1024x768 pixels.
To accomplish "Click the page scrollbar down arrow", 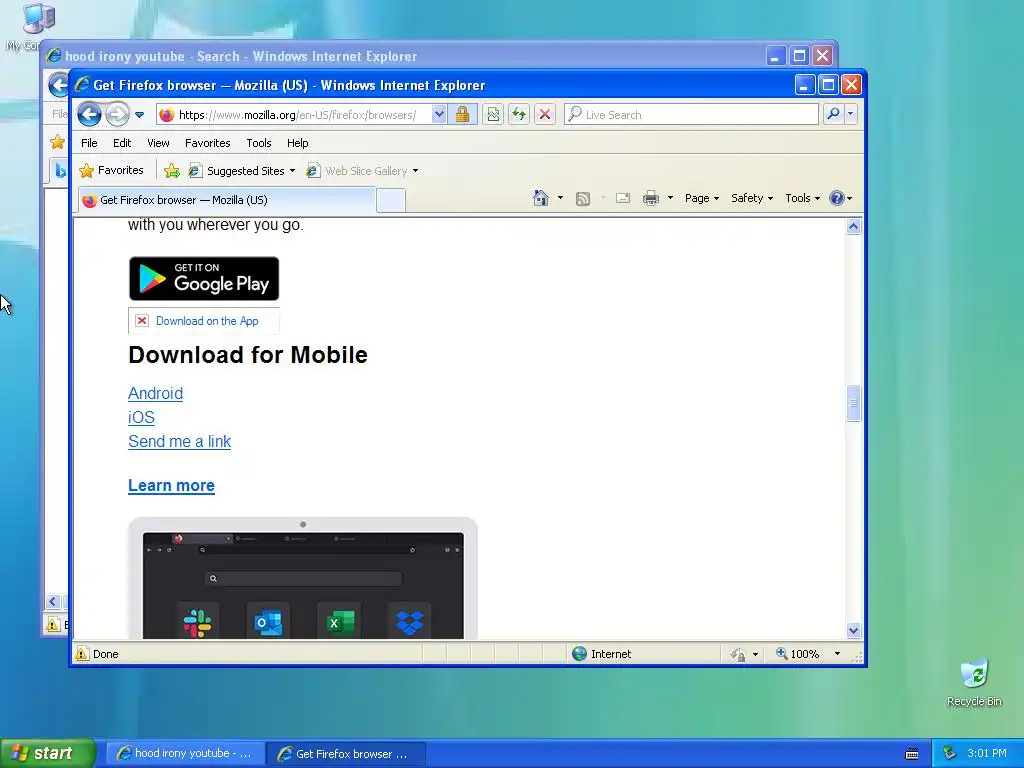I will 854,630.
